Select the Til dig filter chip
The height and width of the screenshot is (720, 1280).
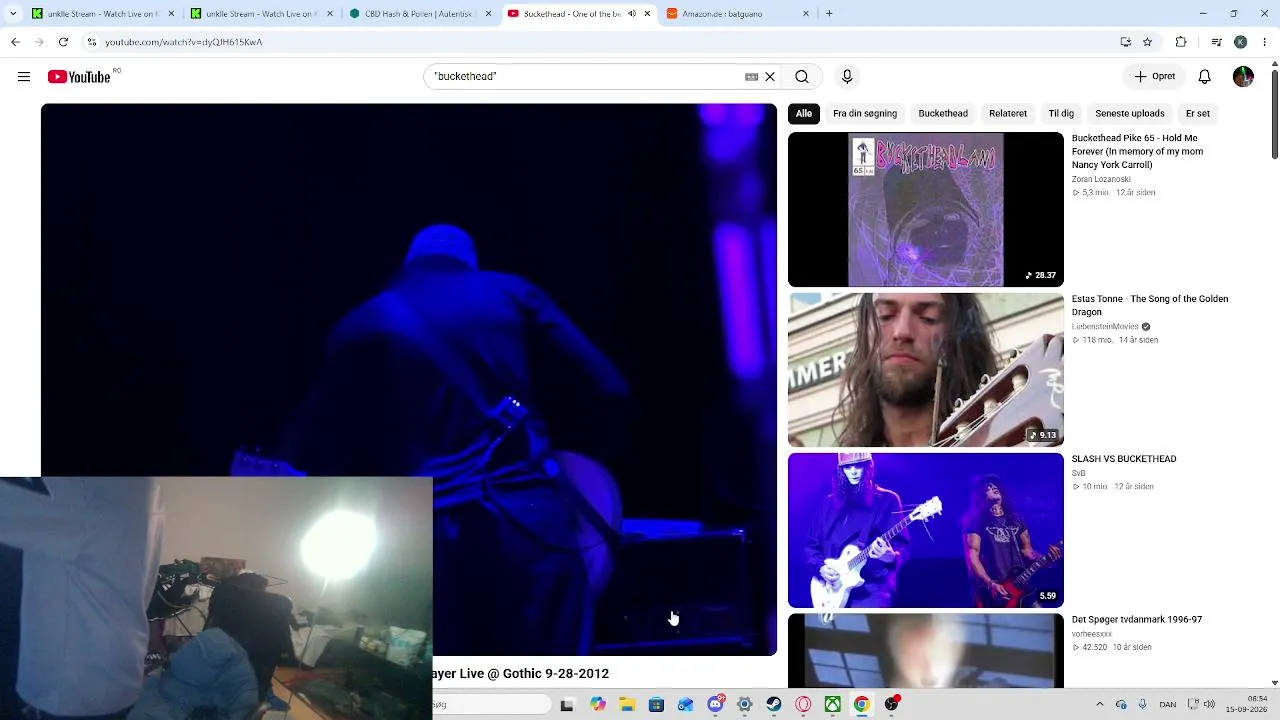click(1061, 114)
